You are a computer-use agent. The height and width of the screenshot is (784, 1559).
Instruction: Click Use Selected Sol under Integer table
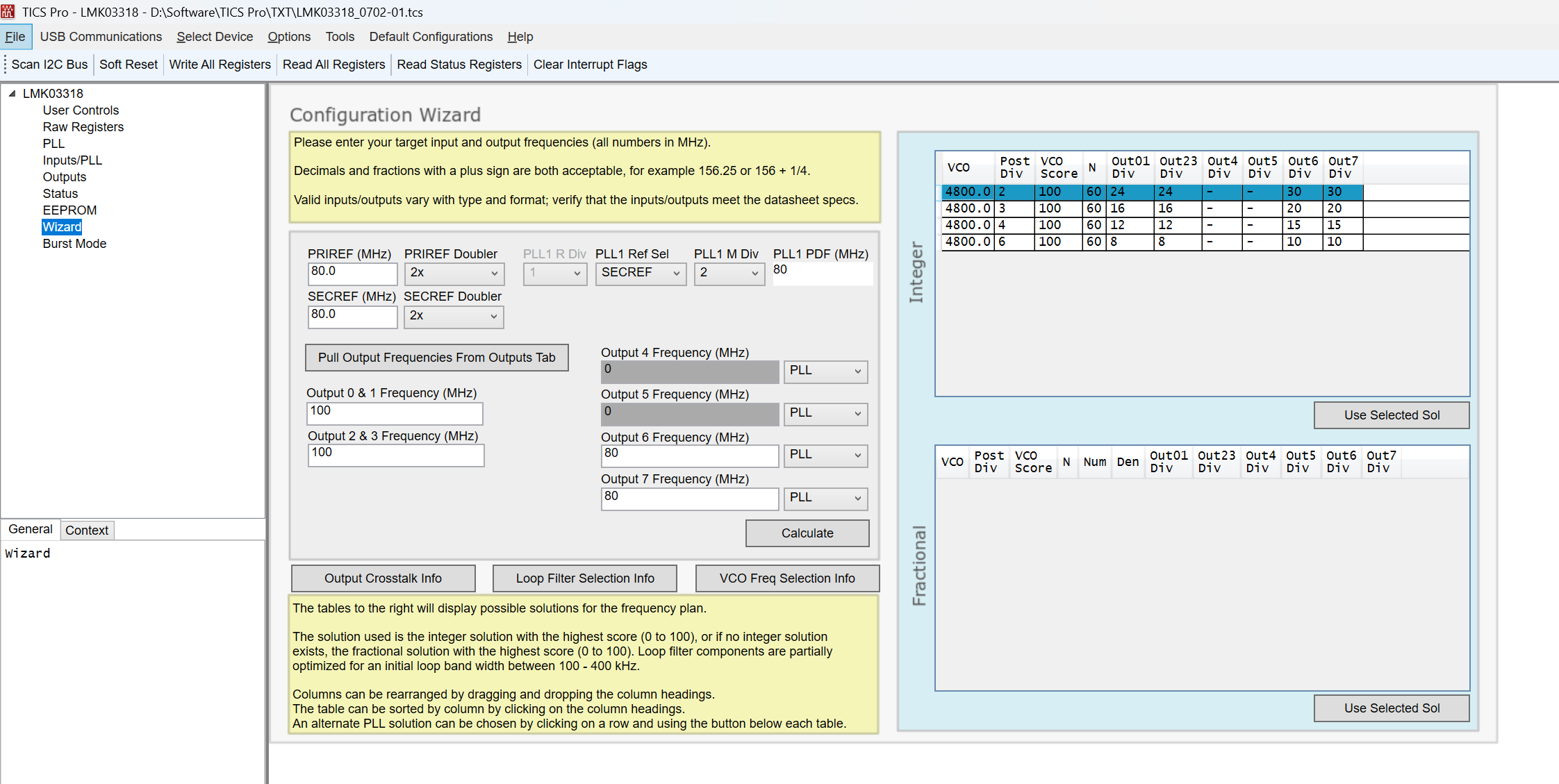[x=1392, y=415]
